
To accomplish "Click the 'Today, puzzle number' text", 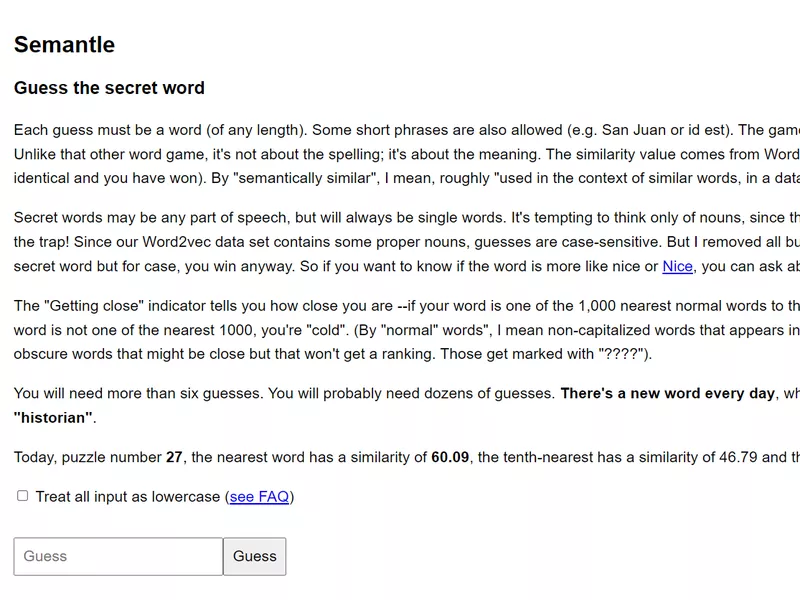I will (x=87, y=457).
